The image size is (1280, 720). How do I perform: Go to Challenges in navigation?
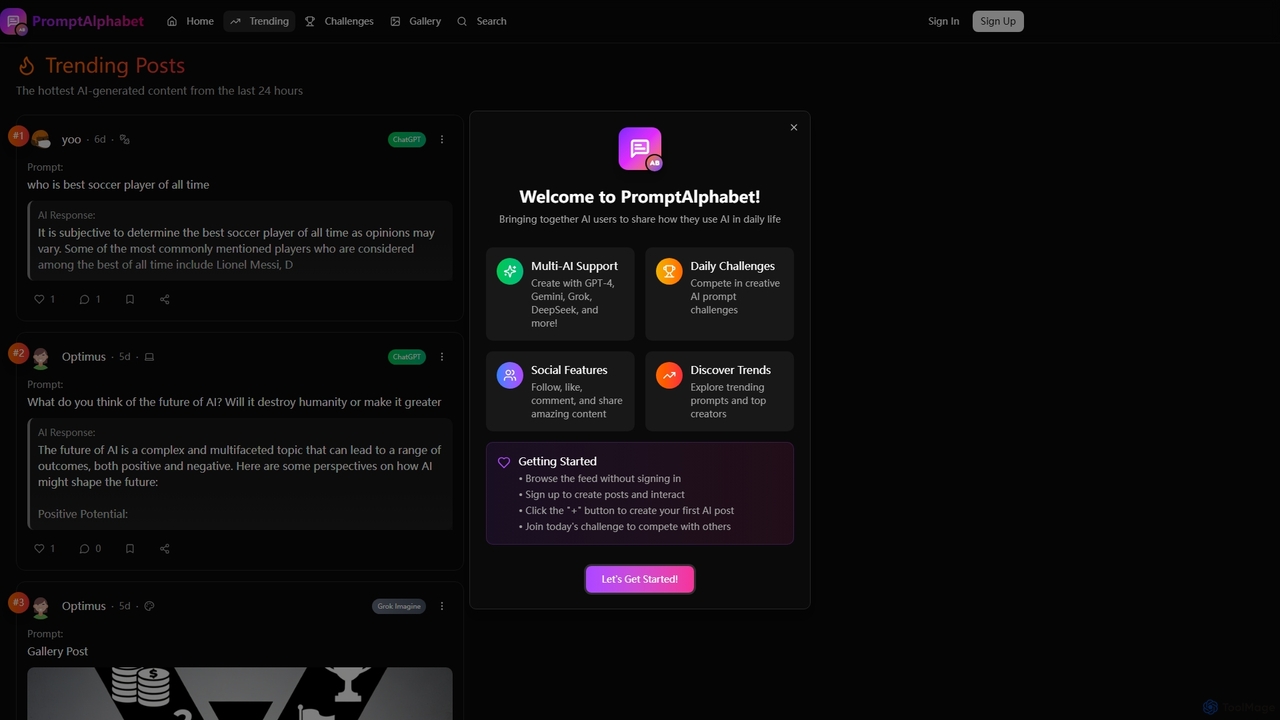339,21
